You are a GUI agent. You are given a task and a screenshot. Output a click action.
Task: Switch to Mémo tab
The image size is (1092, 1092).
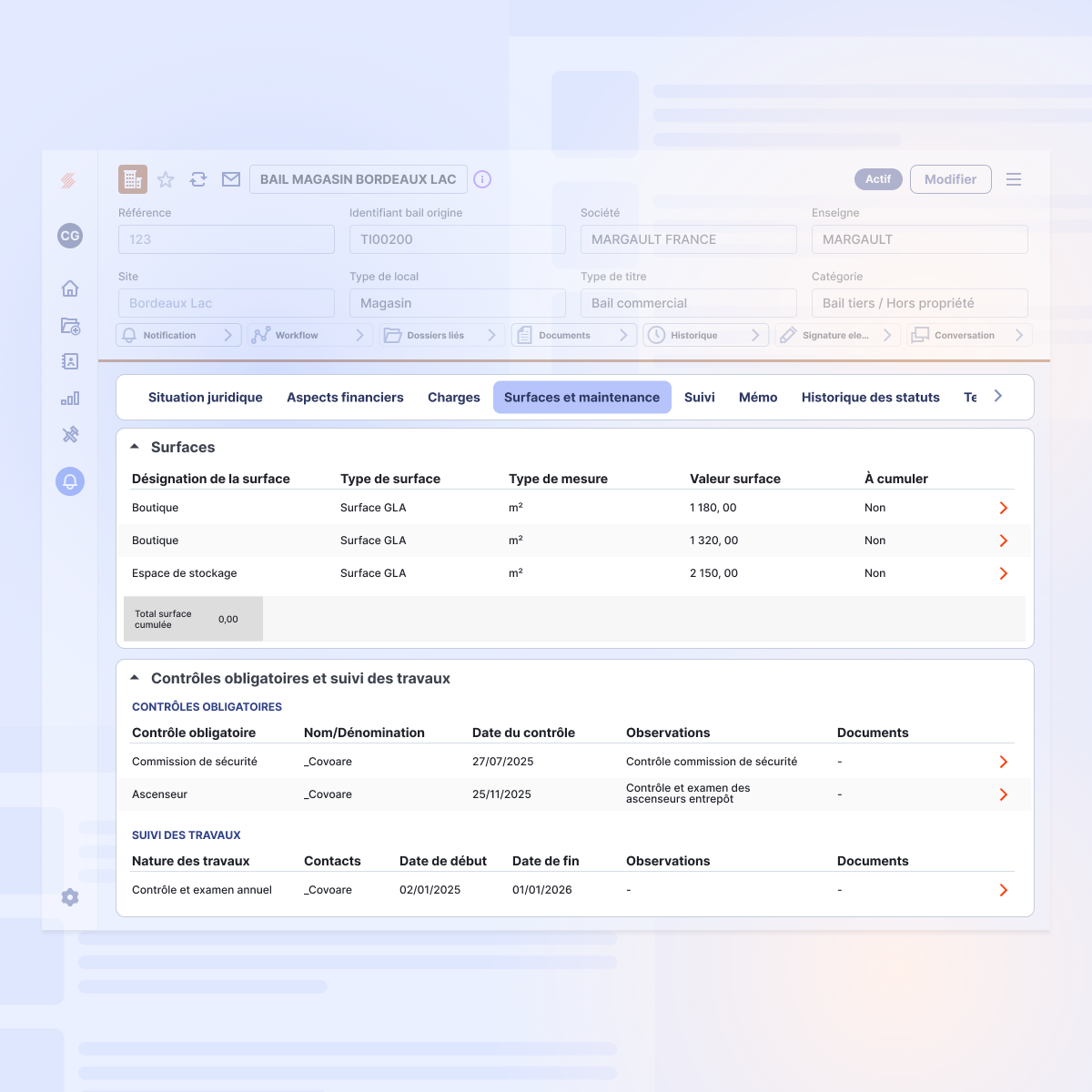[758, 398]
